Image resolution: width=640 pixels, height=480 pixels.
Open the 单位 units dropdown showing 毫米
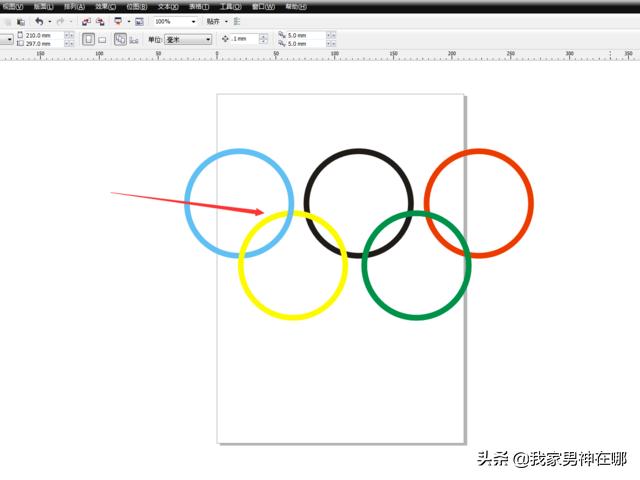click(x=188, y=40)
